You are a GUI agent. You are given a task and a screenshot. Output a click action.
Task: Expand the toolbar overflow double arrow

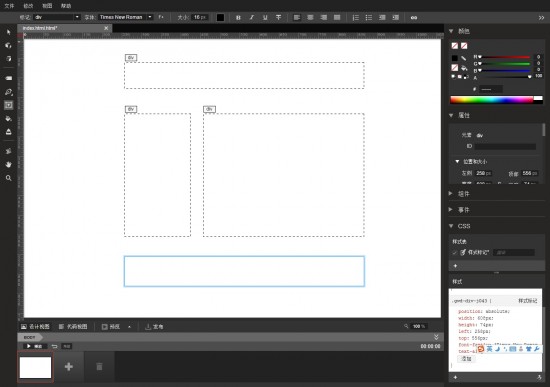(542, 18)
